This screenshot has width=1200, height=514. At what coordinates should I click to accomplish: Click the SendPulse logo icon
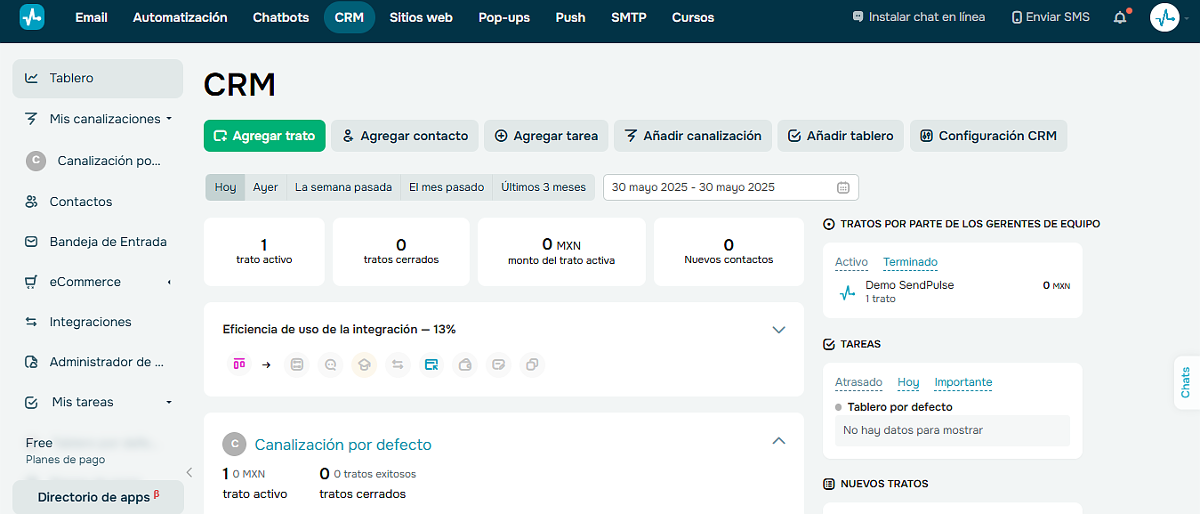32,17
